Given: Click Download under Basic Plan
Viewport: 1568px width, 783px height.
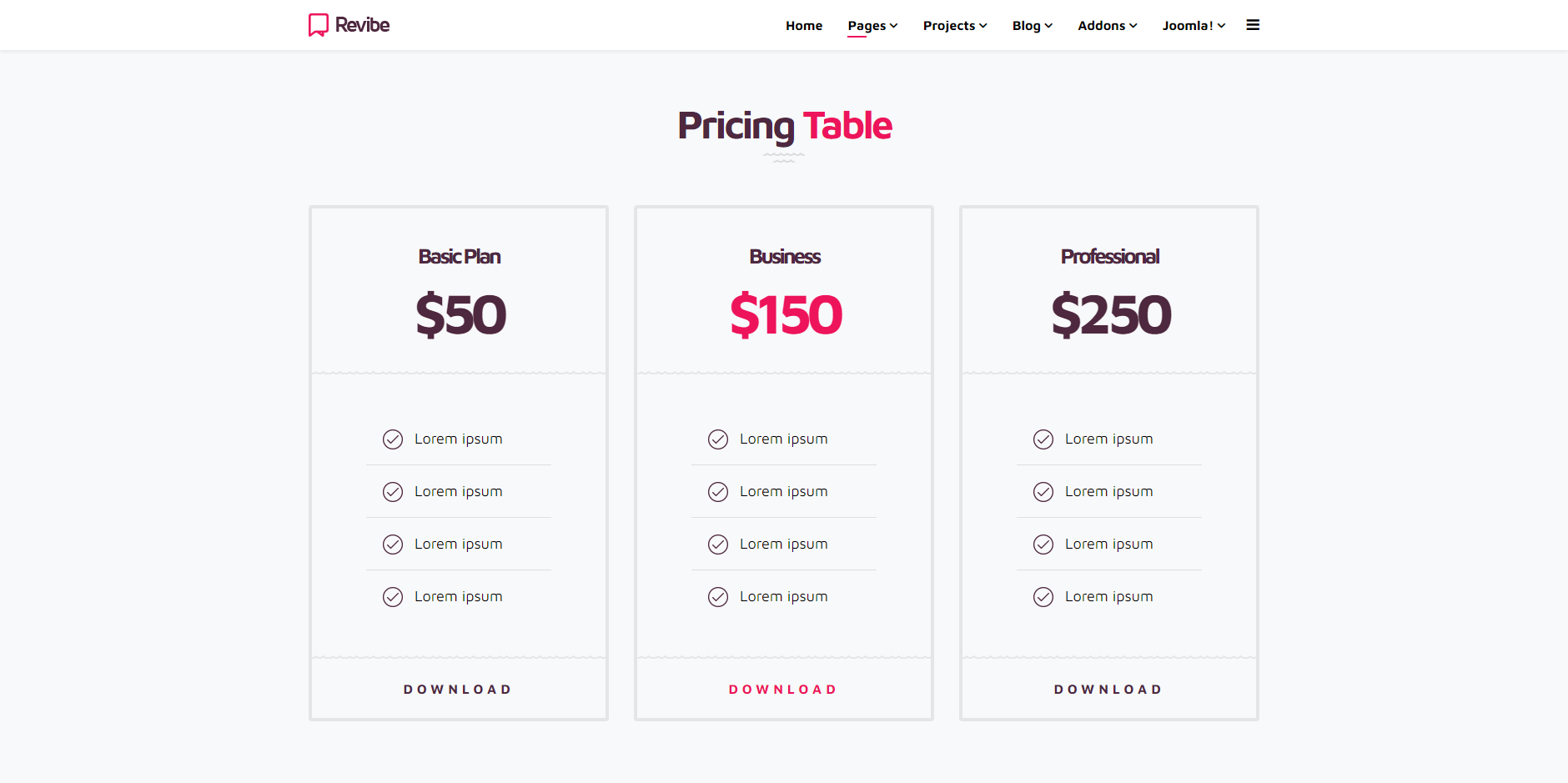Looking at the screenshot, I should pyautogui.click(x=458, y=690).
